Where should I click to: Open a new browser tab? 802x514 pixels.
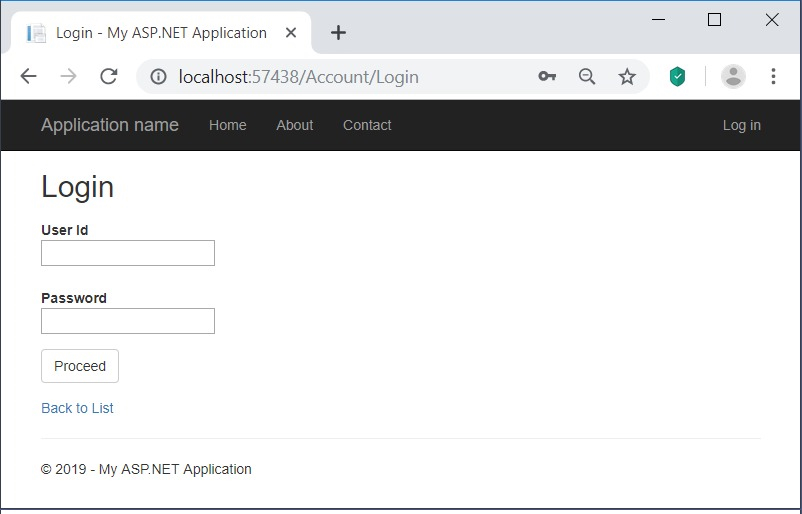(x=338, y=33)
